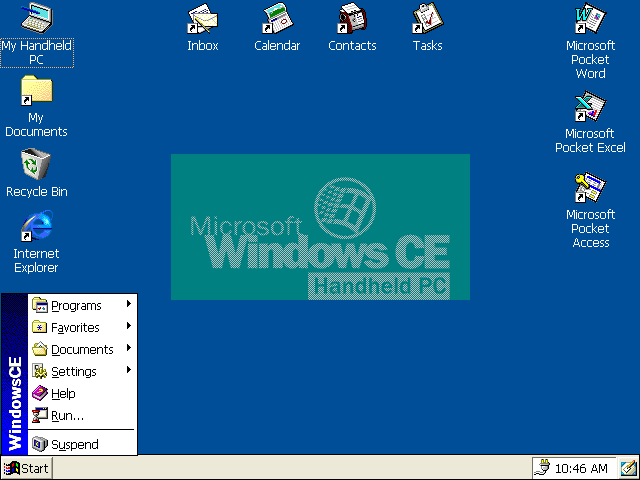This screenshot has width=640, height=480.
Task: Select the My Documents folder icon
Action: 37,91
